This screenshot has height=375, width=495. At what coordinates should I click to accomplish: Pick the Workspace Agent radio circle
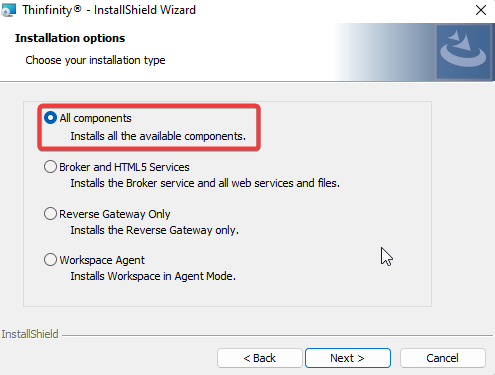[50, 260]
